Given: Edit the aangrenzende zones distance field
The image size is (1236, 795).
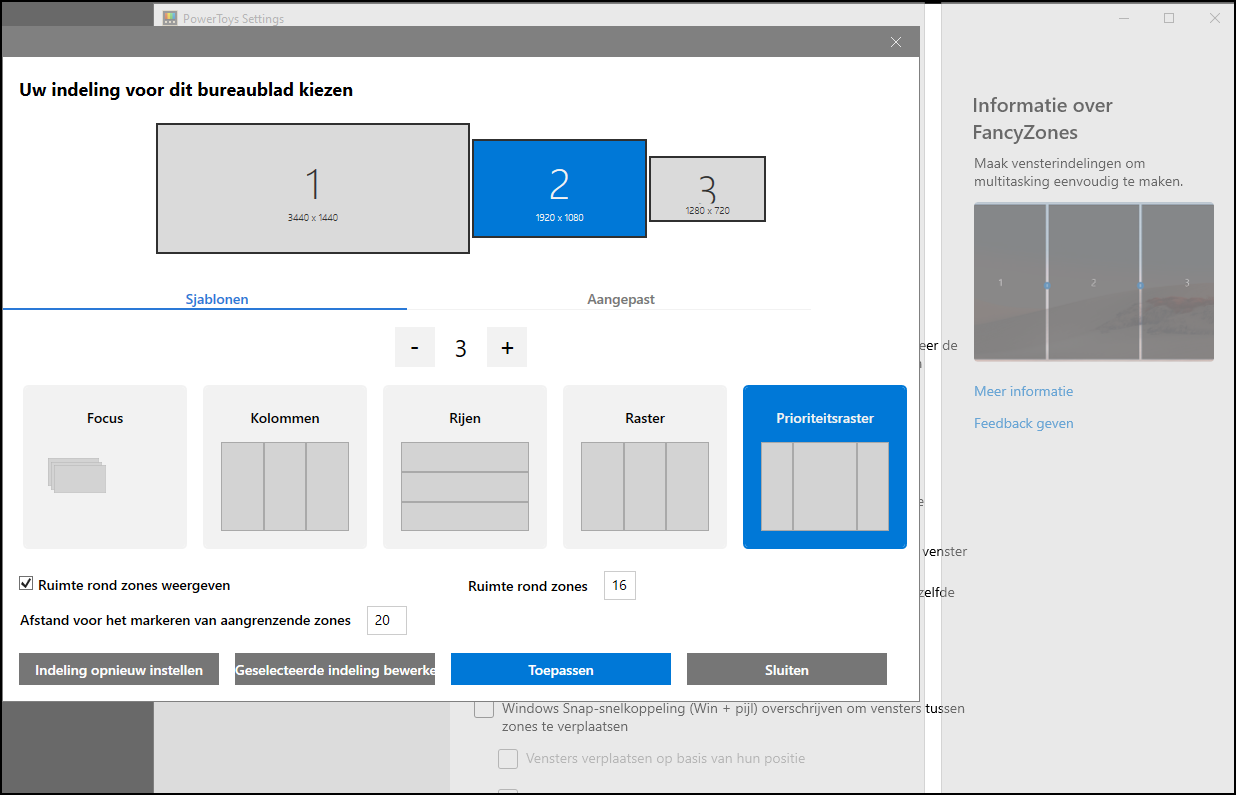Looking at the screenshot, I should pos(387,620).
